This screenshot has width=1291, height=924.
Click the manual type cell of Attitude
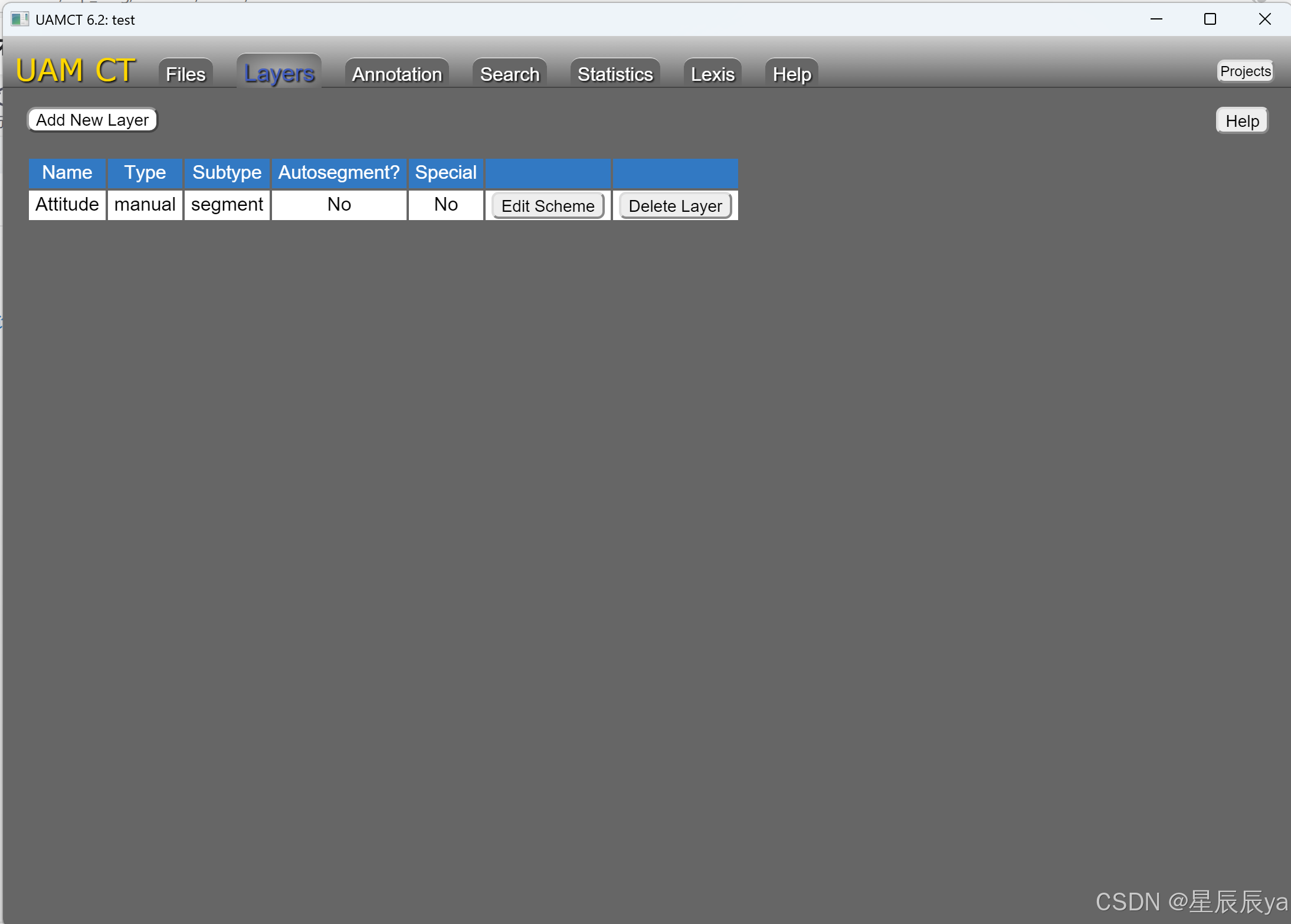pos(145,205)
